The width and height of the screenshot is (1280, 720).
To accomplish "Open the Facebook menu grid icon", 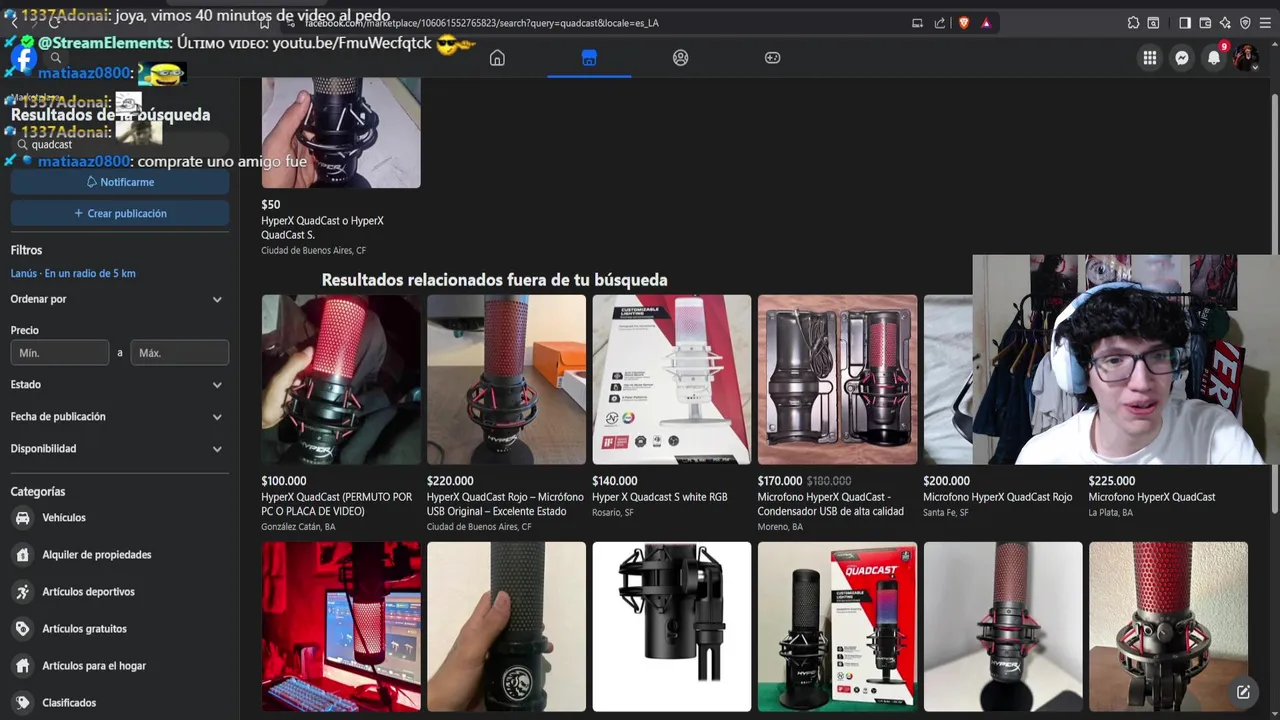I will (1150, 58).
